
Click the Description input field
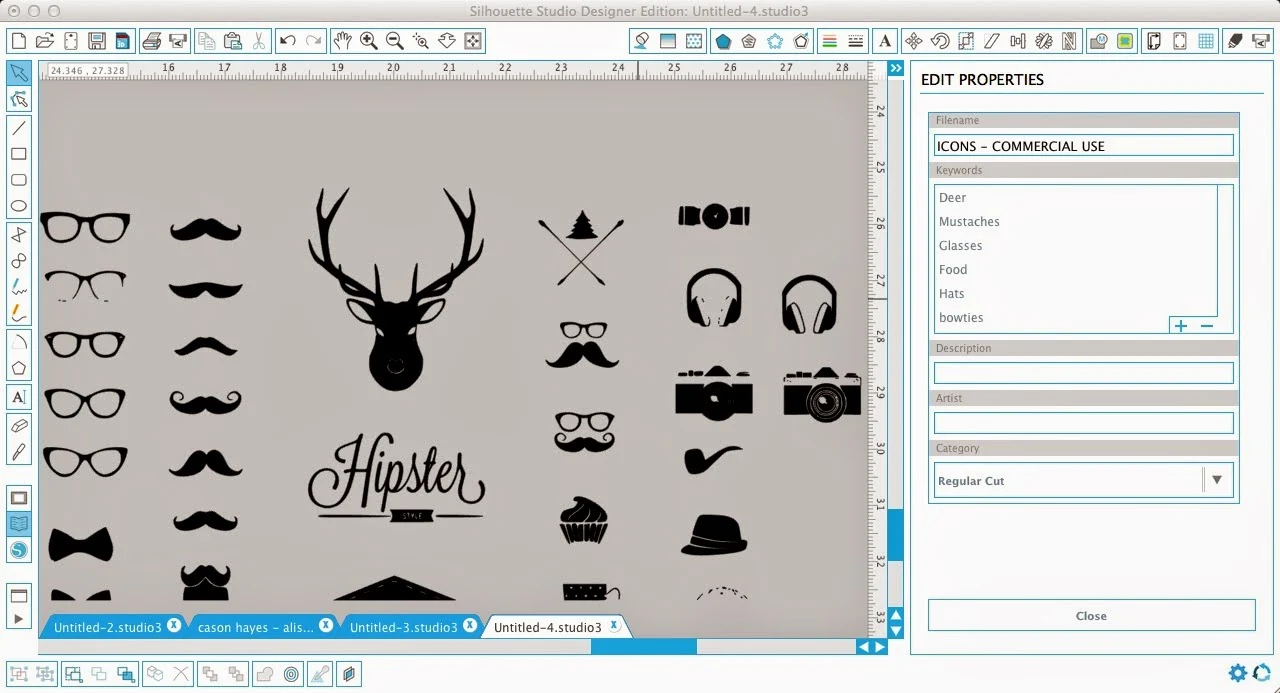[1083, 373]
